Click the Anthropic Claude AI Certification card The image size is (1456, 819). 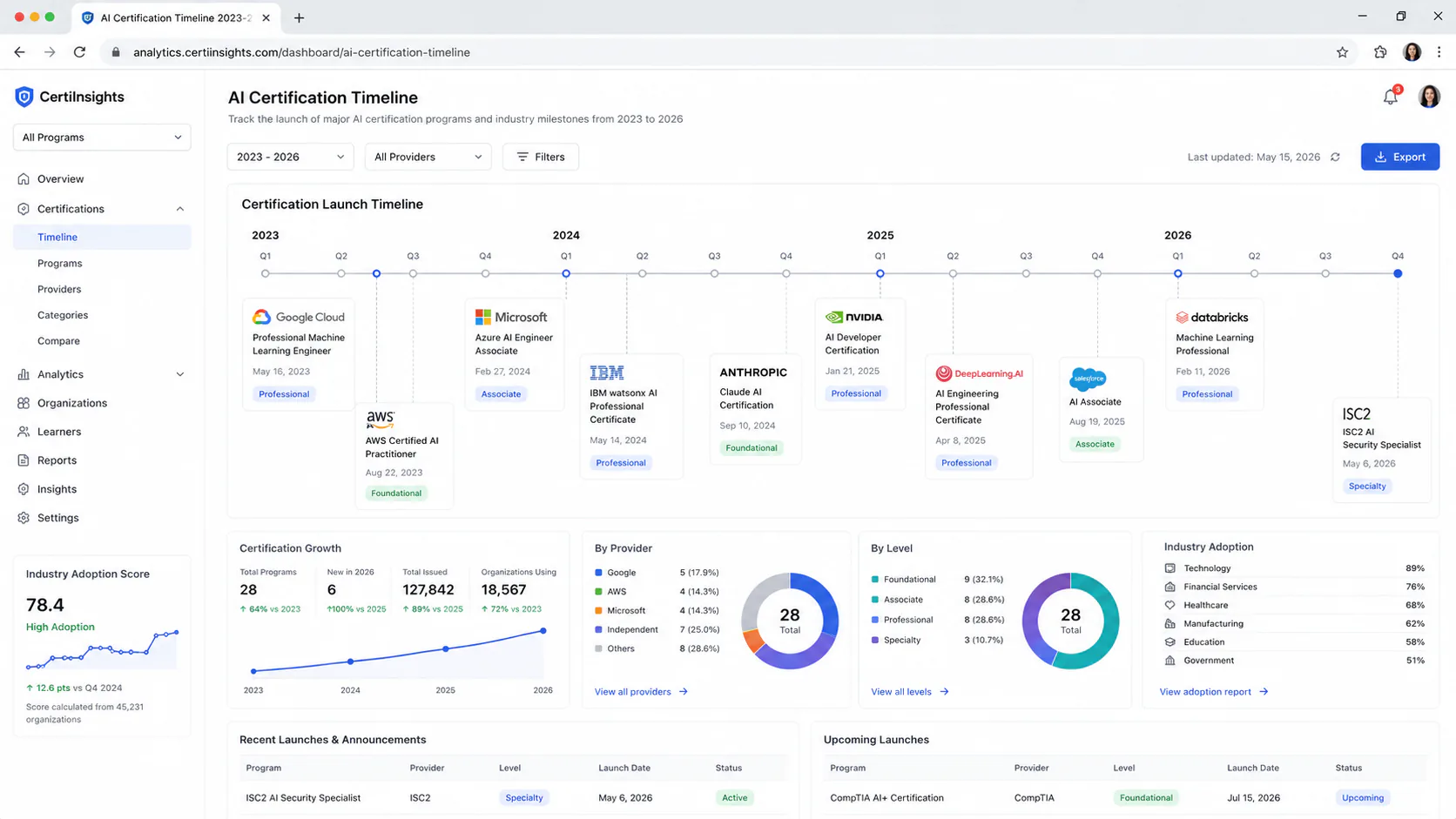coord(755,409)
